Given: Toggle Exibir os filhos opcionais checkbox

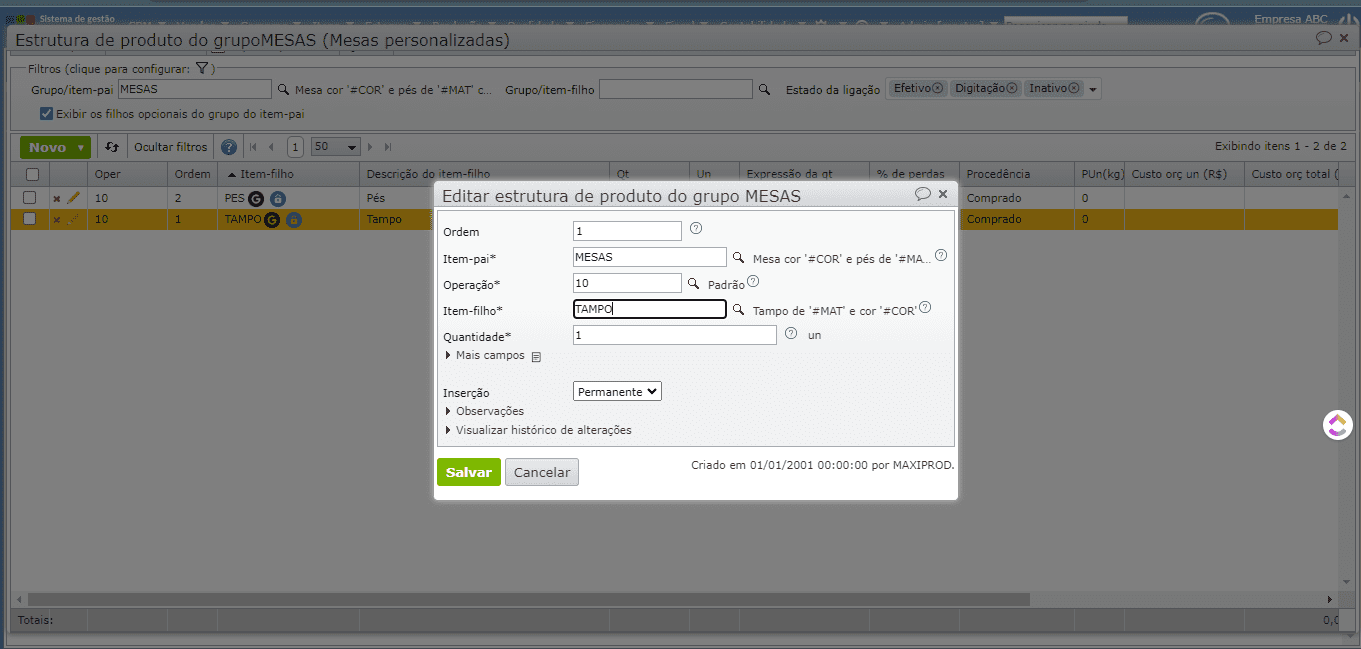Looking at the screenshot, I should (46, 113).
